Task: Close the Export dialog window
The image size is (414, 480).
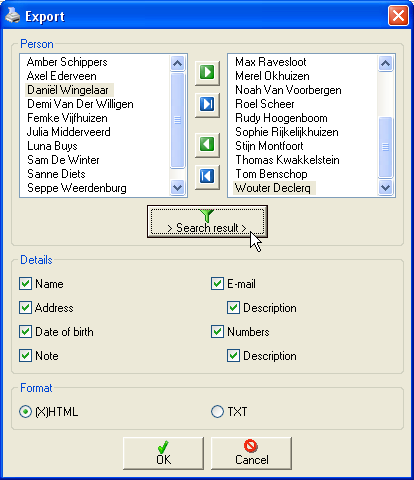Action: point(398,15)
